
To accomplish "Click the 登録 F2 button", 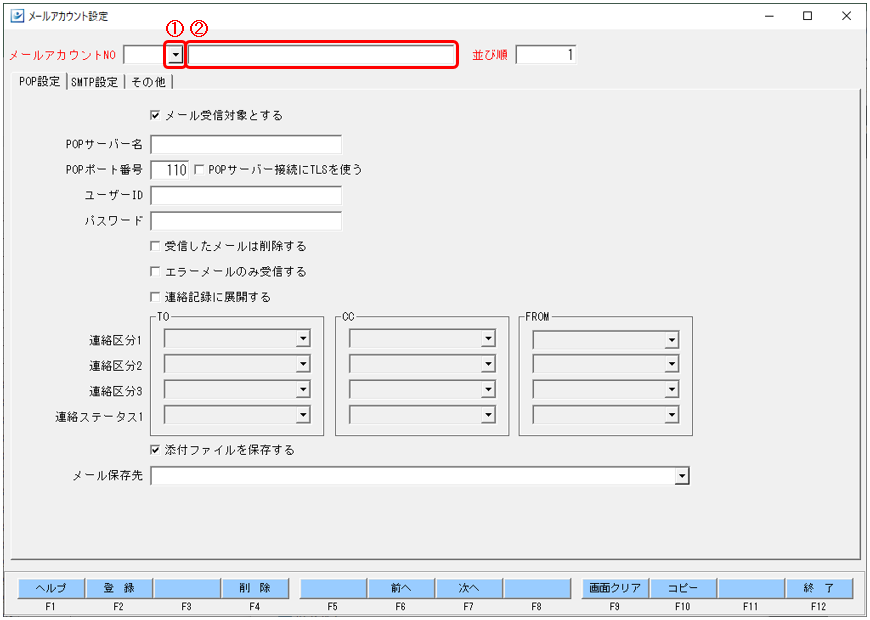I will tap(119, 588).
